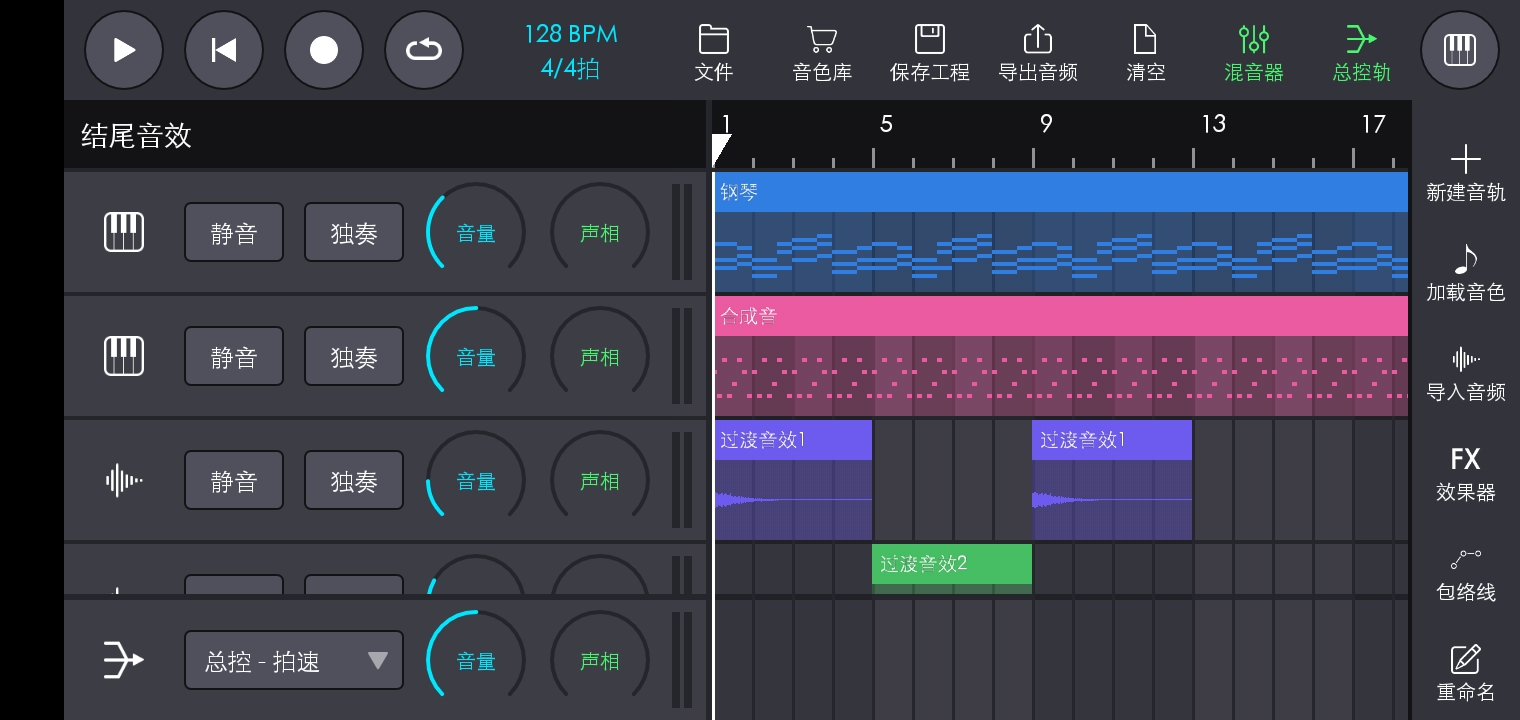Screen dimensions: 1520x720
Task: Tap waveform icon of 过渡音效1 track
Action: (x=124, y=481)
